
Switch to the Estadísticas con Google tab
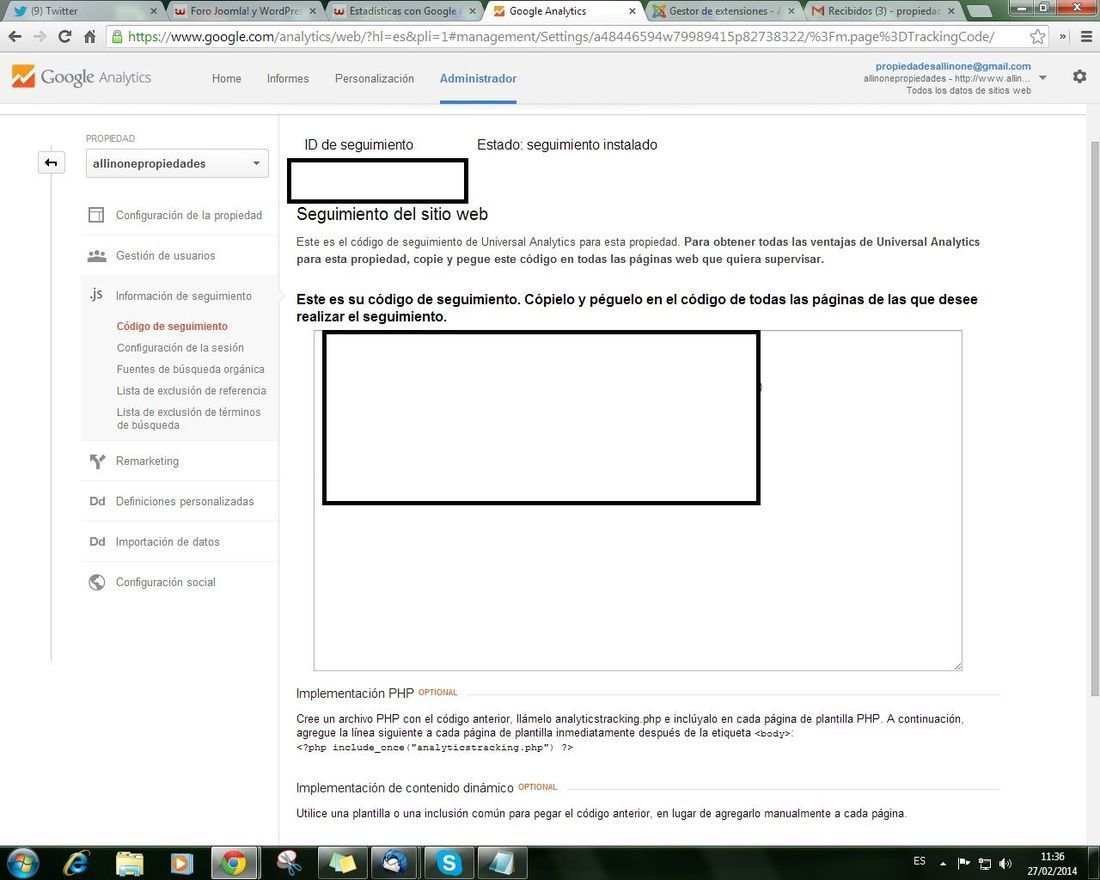[405, 11]
